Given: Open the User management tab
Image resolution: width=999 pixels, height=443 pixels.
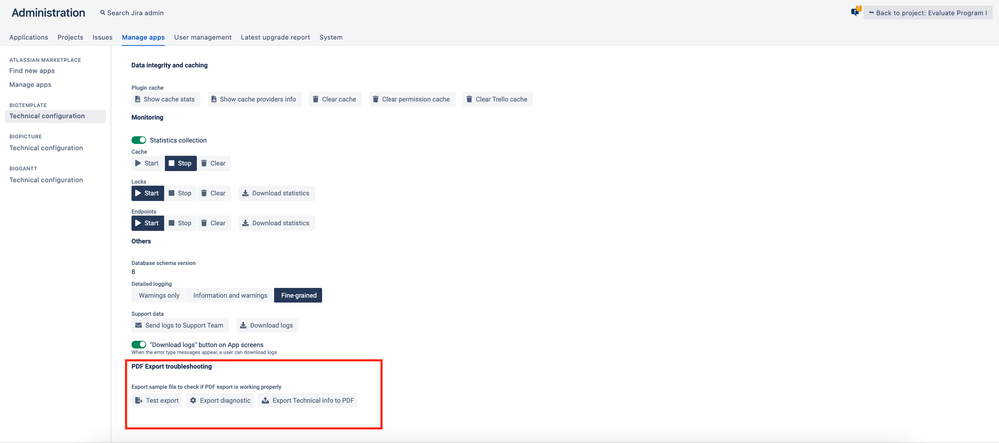Looking at the screenshot, I should click(x=203, y=38).
